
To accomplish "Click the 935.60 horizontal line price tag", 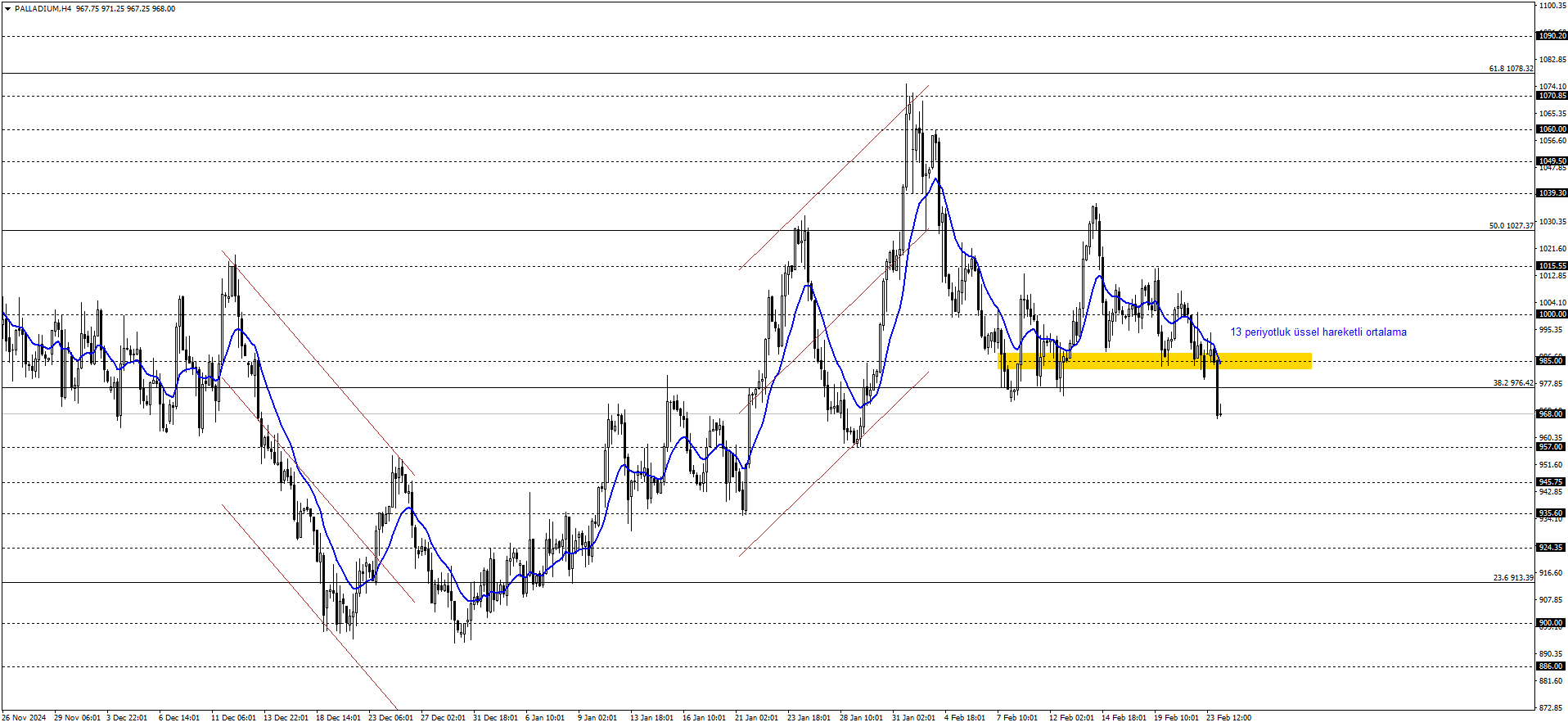I will point(1552,513).
